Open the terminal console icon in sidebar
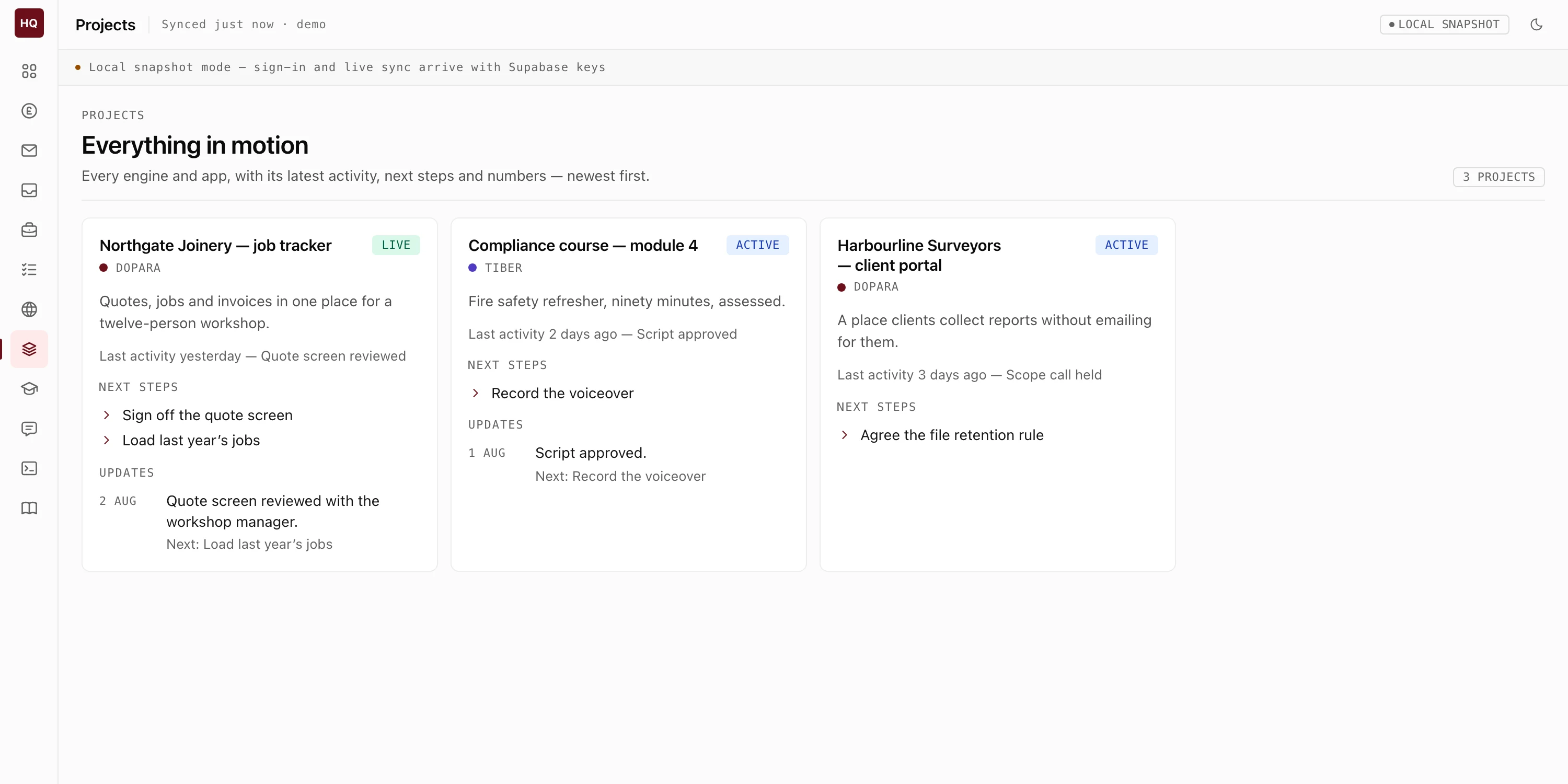This screenshot has width=1568, height=784. tap(29, 468)
